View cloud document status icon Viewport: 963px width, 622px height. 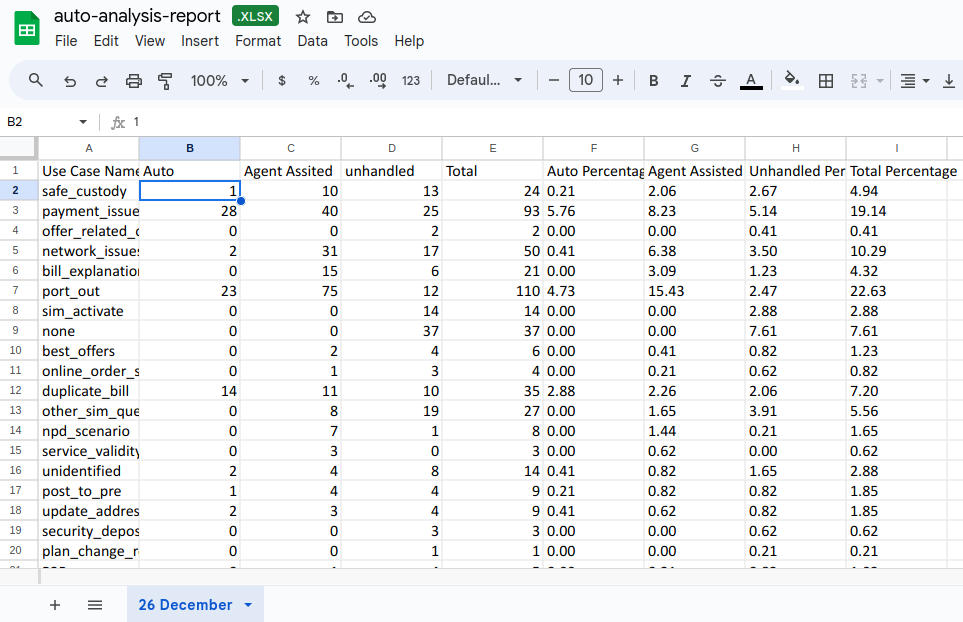point(367,17)
